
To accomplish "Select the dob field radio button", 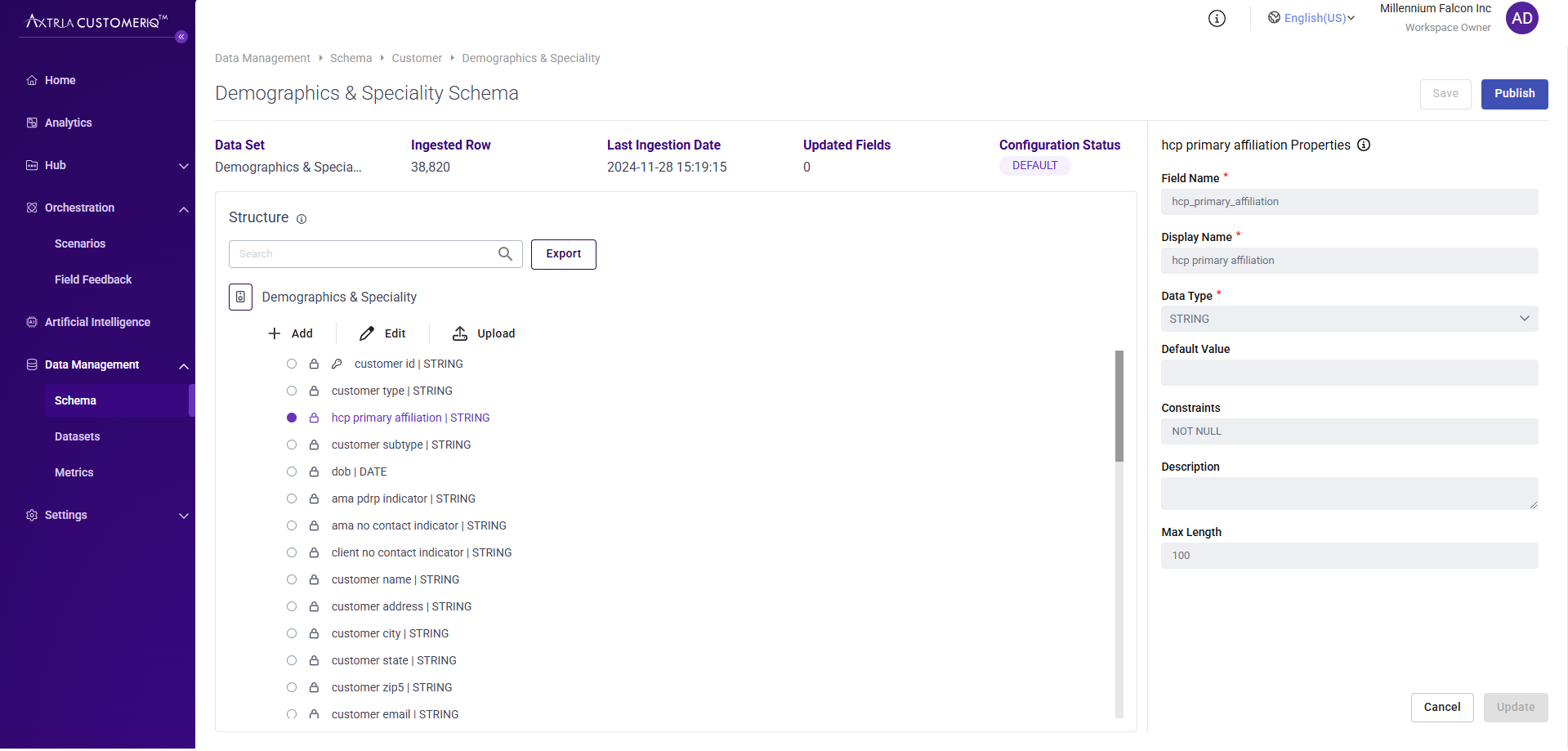I will (291, 472).
